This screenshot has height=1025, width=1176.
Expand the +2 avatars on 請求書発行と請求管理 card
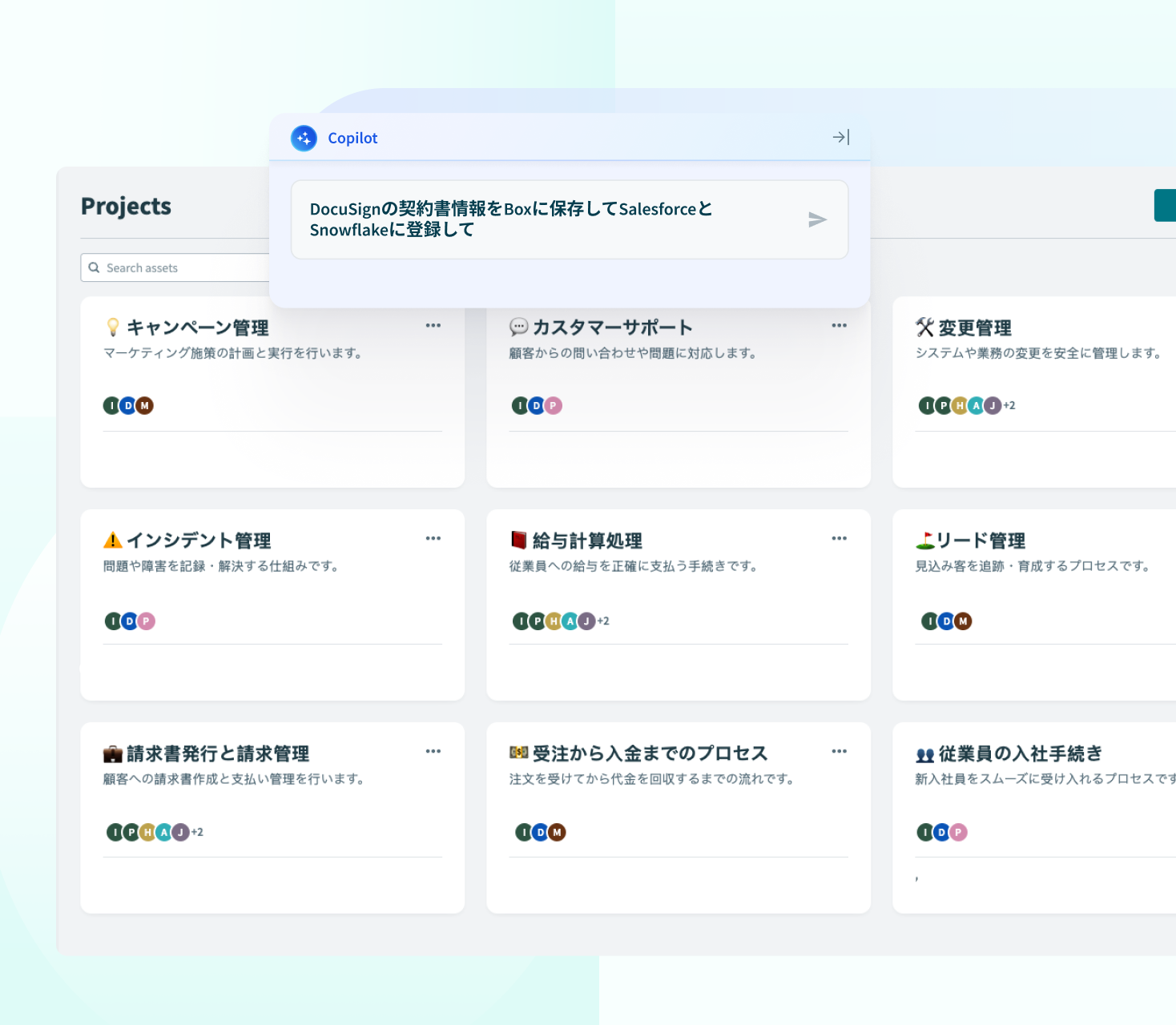click(197, 832)
